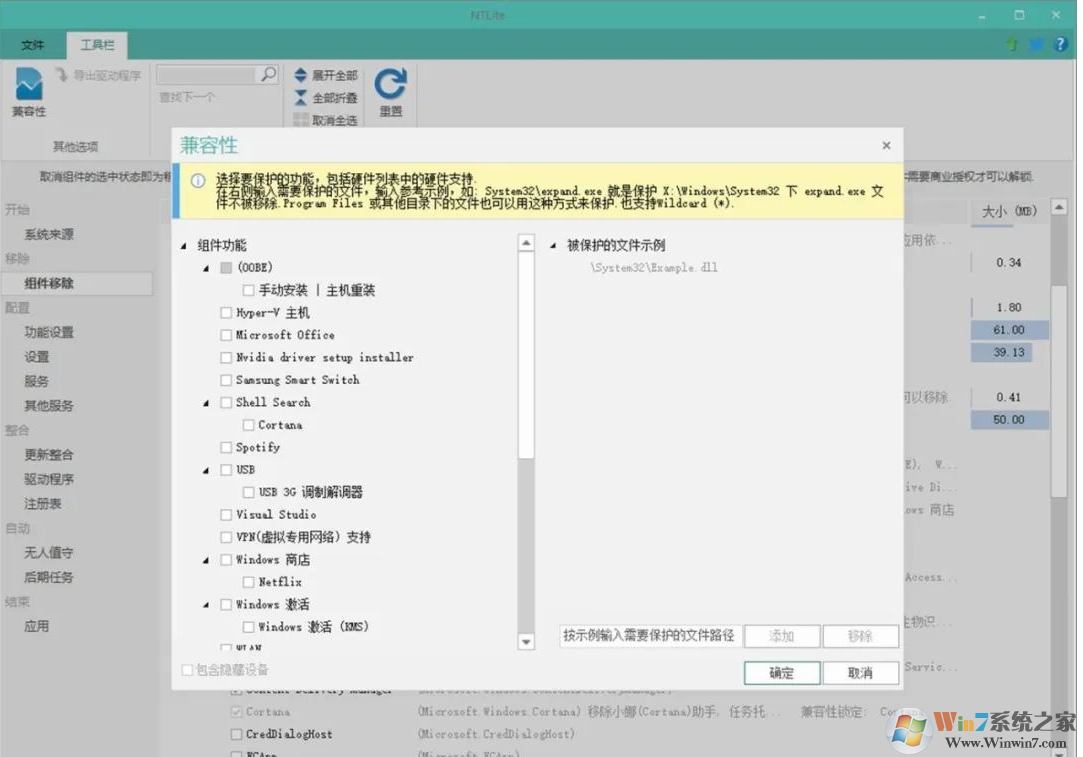Click the help question mark icon
This screenshot has height=757, width=1083.
click(x=1060, y=44)
